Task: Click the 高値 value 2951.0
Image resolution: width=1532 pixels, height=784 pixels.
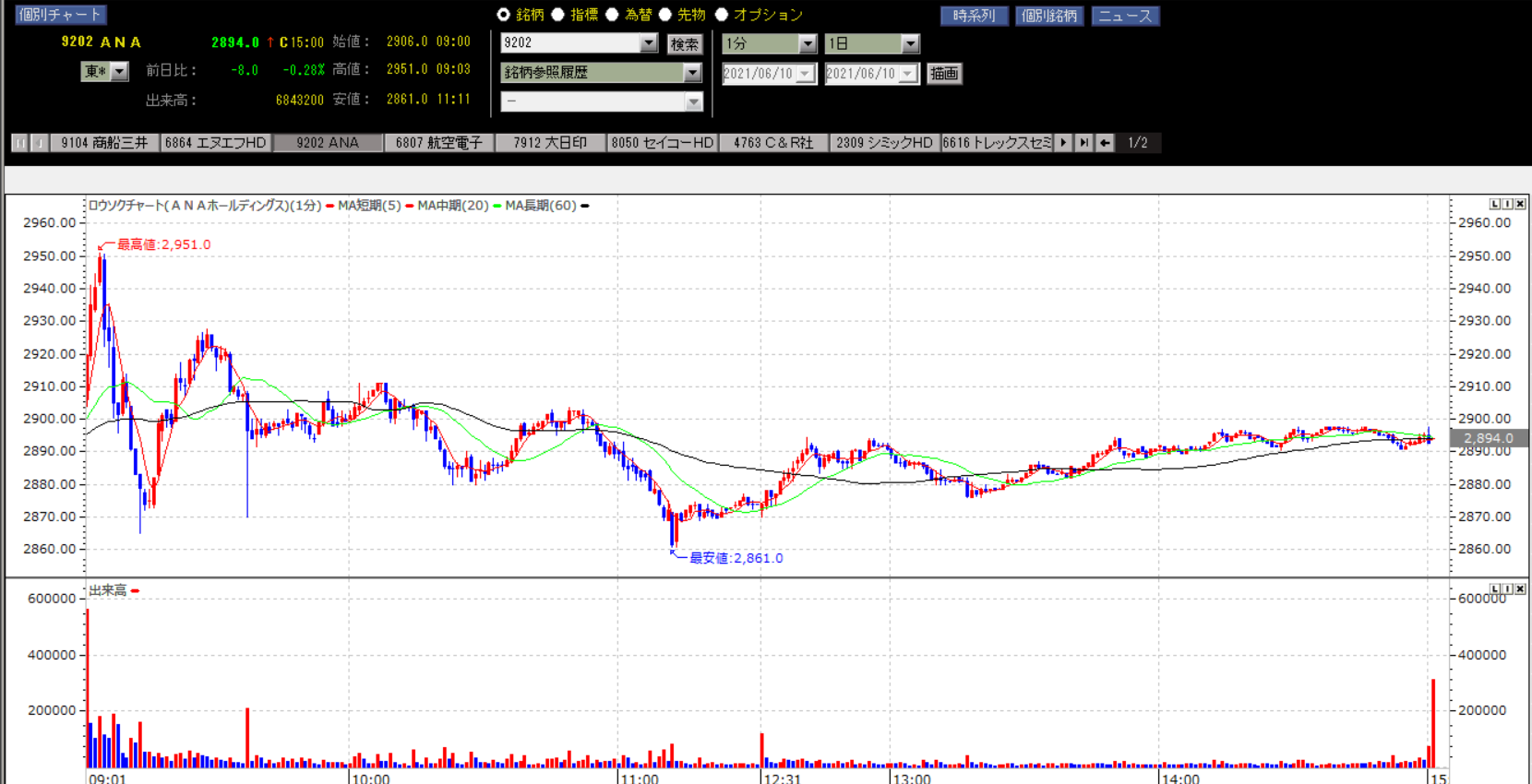Action: tap(407, 69)
